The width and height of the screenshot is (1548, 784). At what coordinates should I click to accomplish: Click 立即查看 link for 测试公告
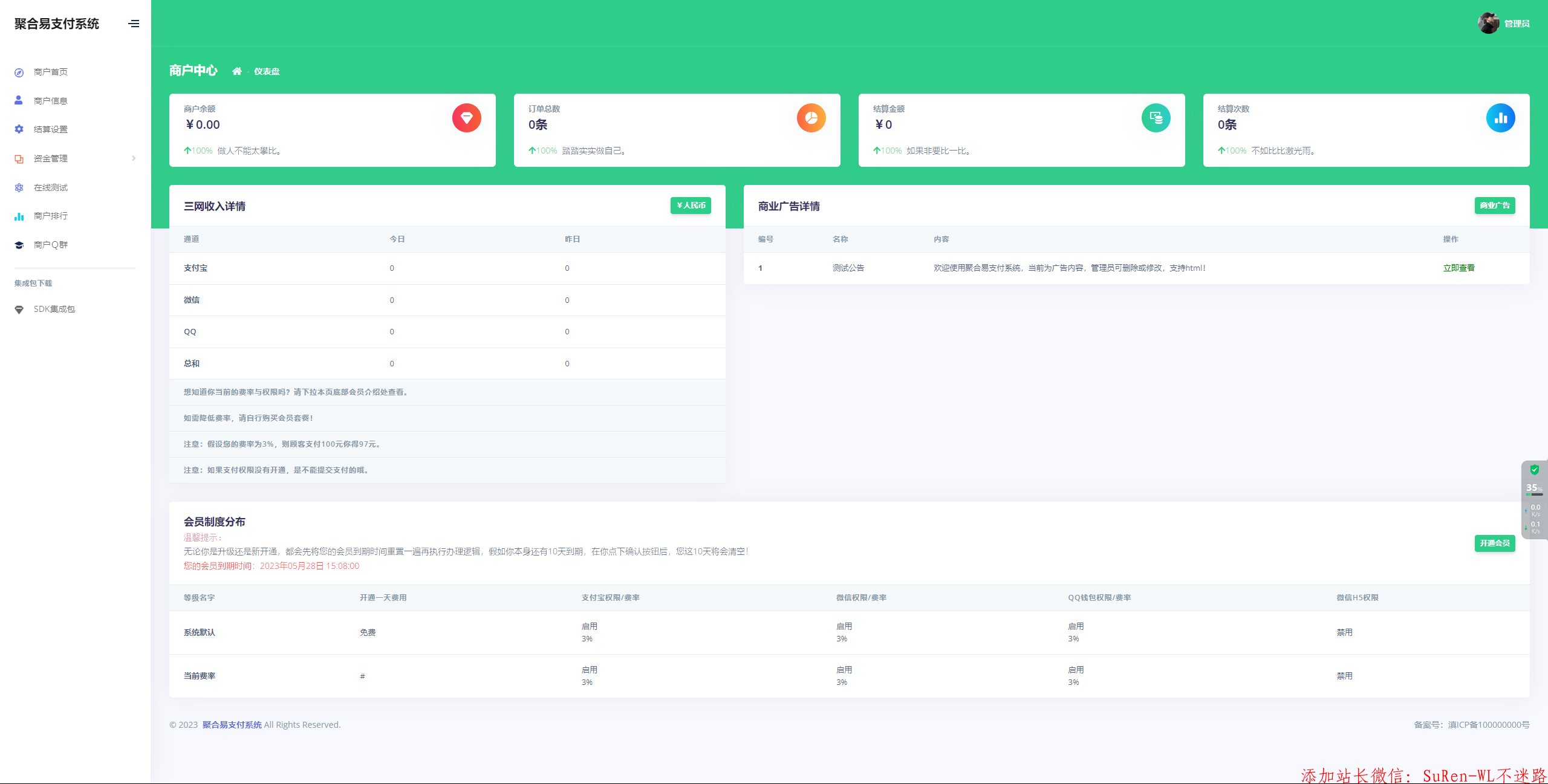[x=1459, y=268]
